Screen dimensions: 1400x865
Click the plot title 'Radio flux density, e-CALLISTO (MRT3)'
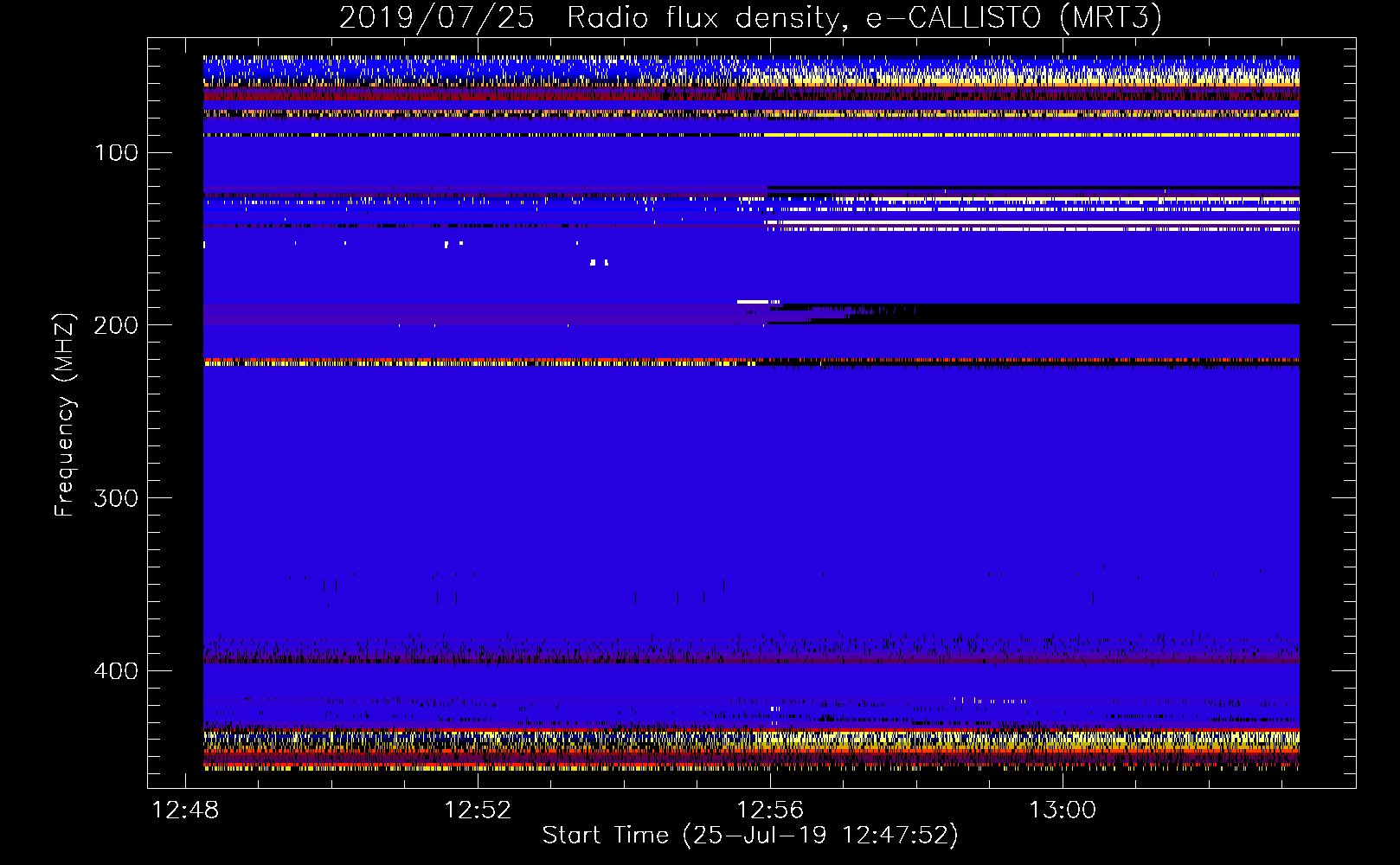864,17
